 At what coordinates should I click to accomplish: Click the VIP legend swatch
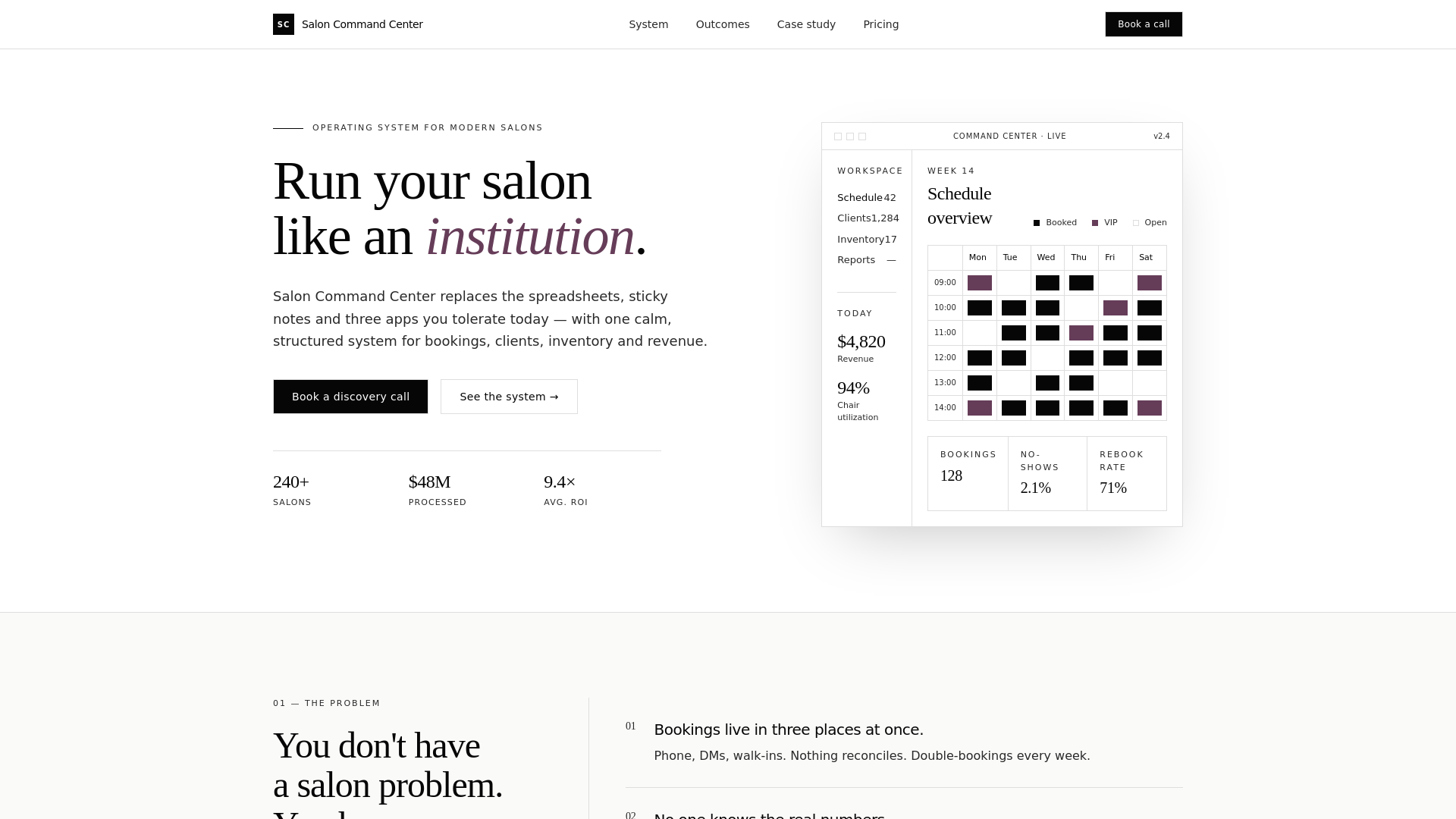[1095, 223]
